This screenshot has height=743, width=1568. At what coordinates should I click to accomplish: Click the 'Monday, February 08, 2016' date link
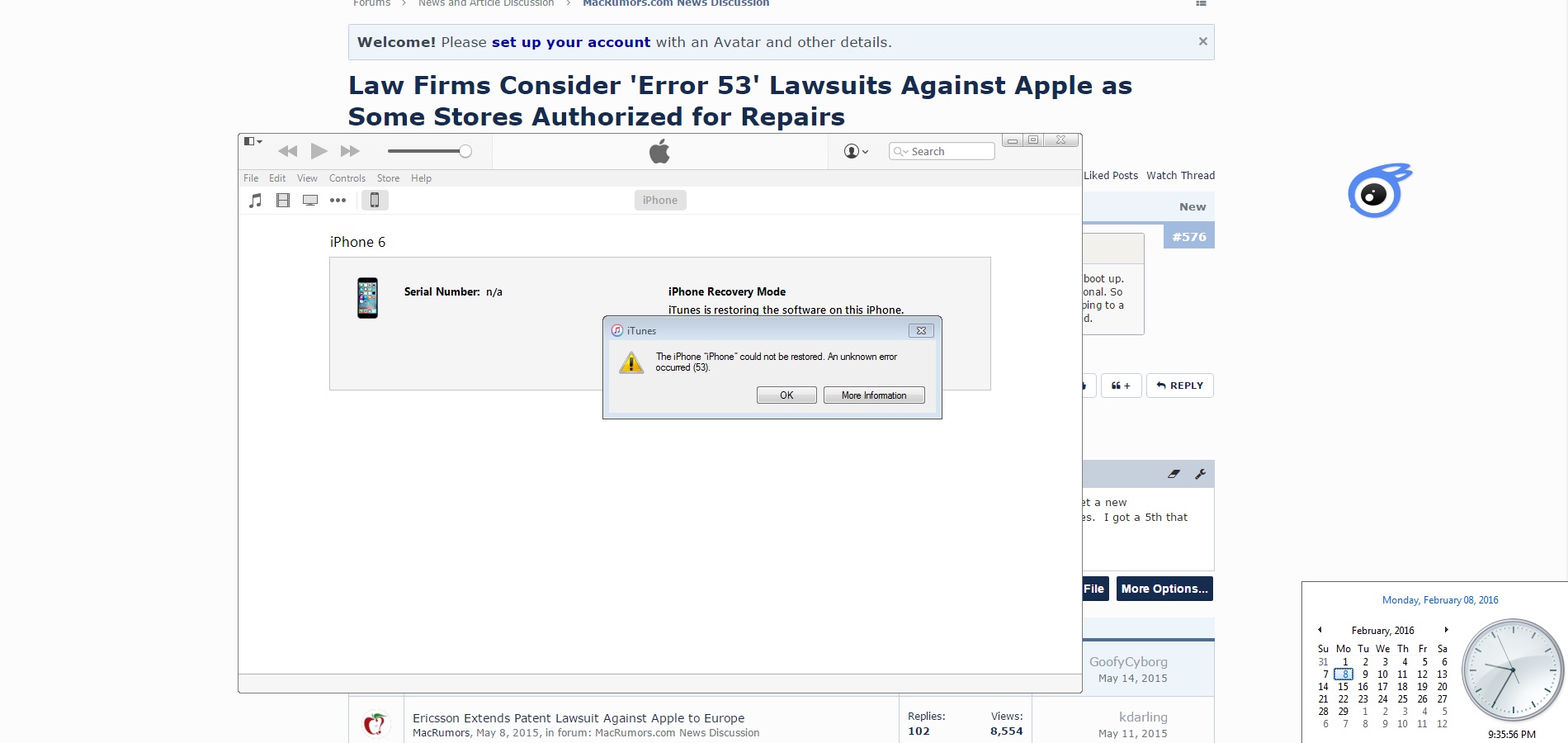[1440, 600]
